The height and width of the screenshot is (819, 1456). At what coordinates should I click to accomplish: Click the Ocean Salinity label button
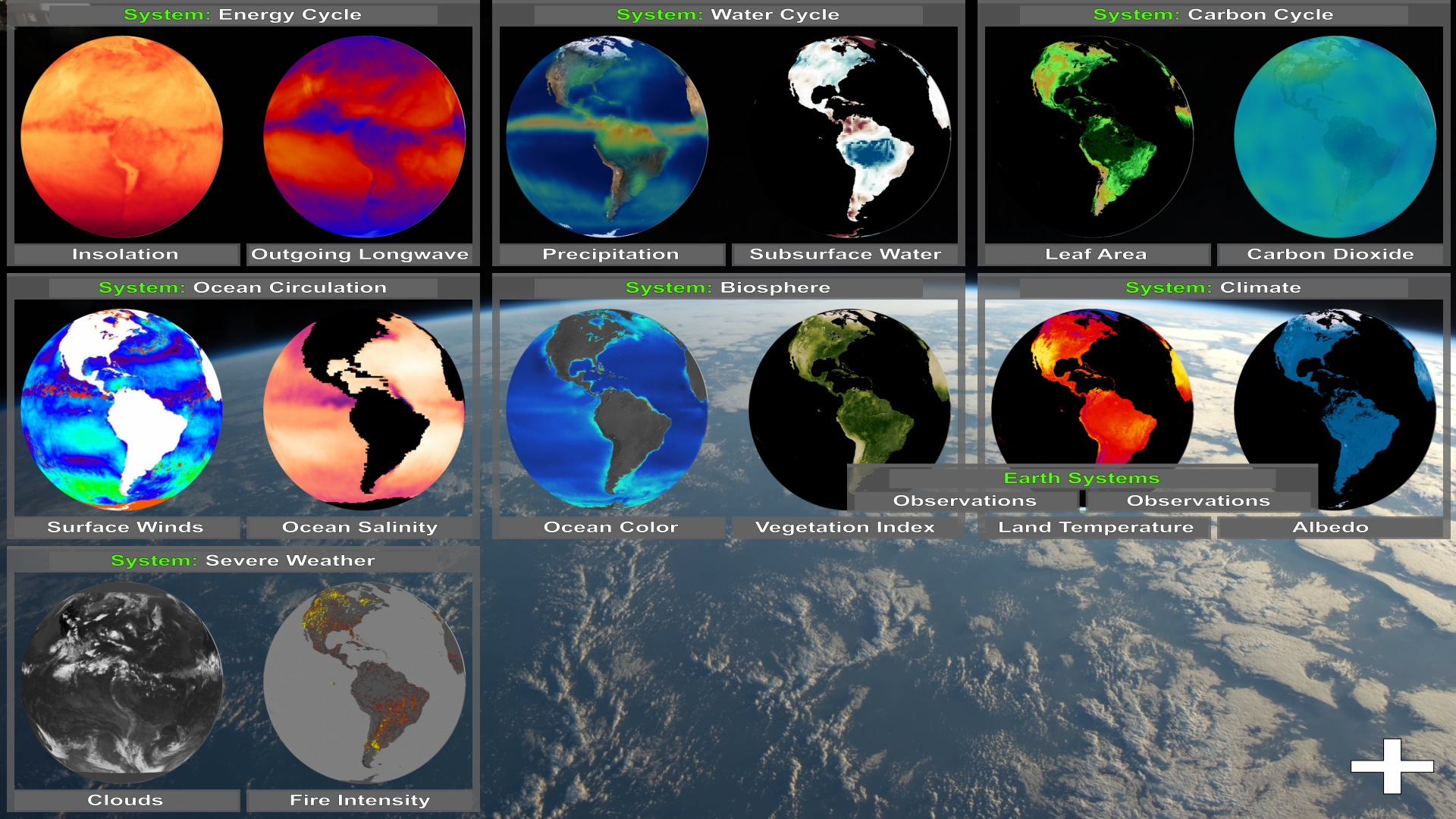pos(359,527)
